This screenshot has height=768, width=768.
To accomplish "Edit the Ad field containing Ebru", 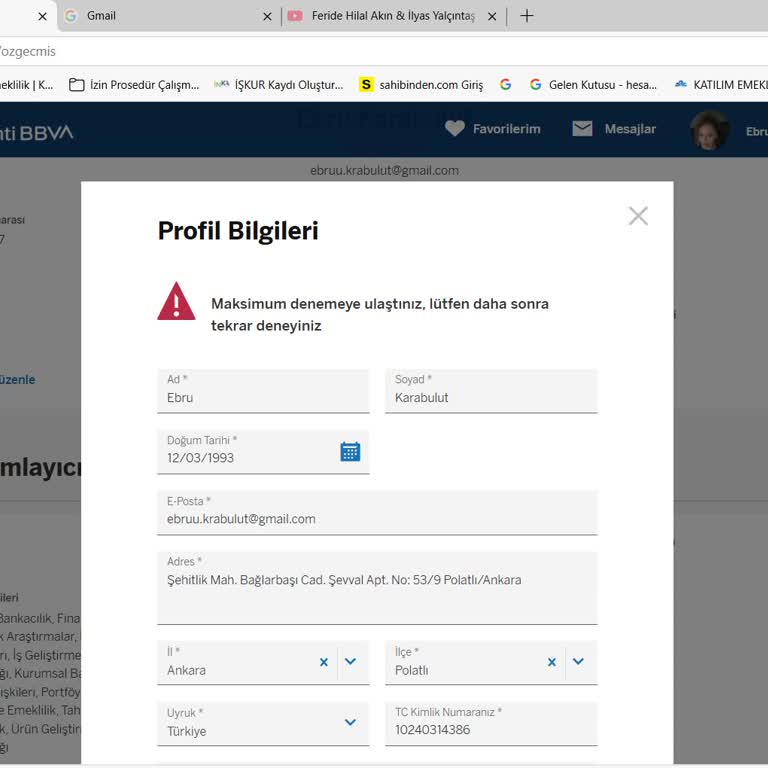I will pos(263,391).
